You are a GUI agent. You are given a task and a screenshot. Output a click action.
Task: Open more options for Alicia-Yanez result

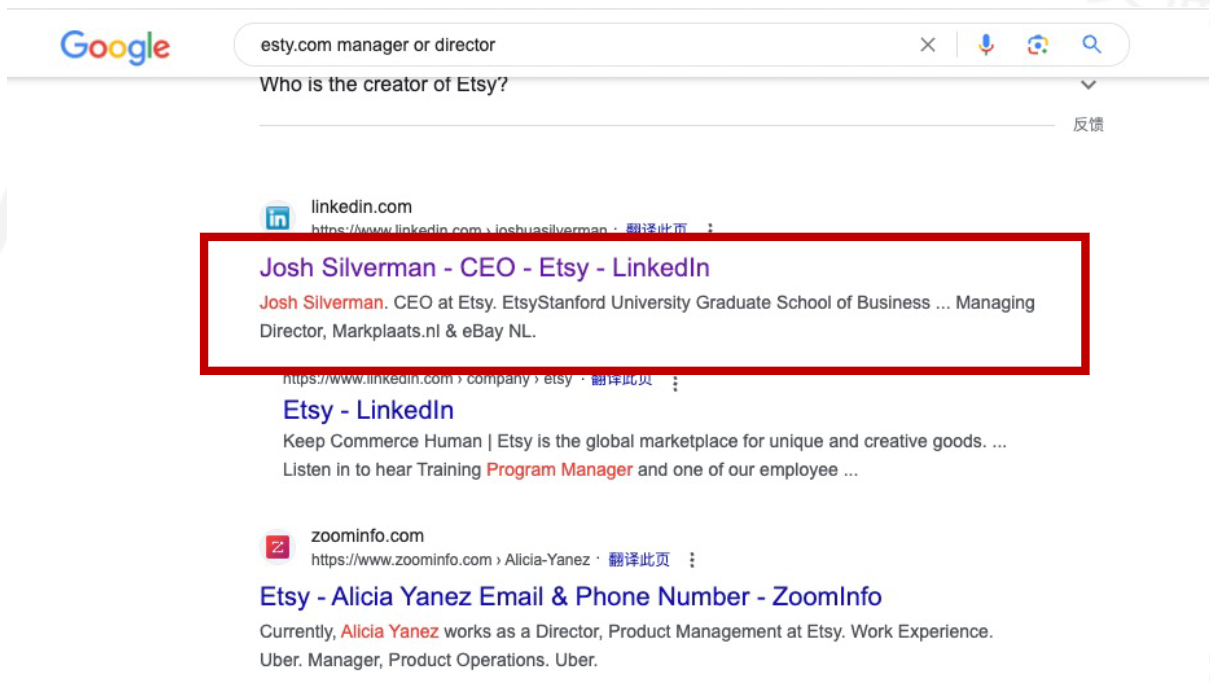692,560
